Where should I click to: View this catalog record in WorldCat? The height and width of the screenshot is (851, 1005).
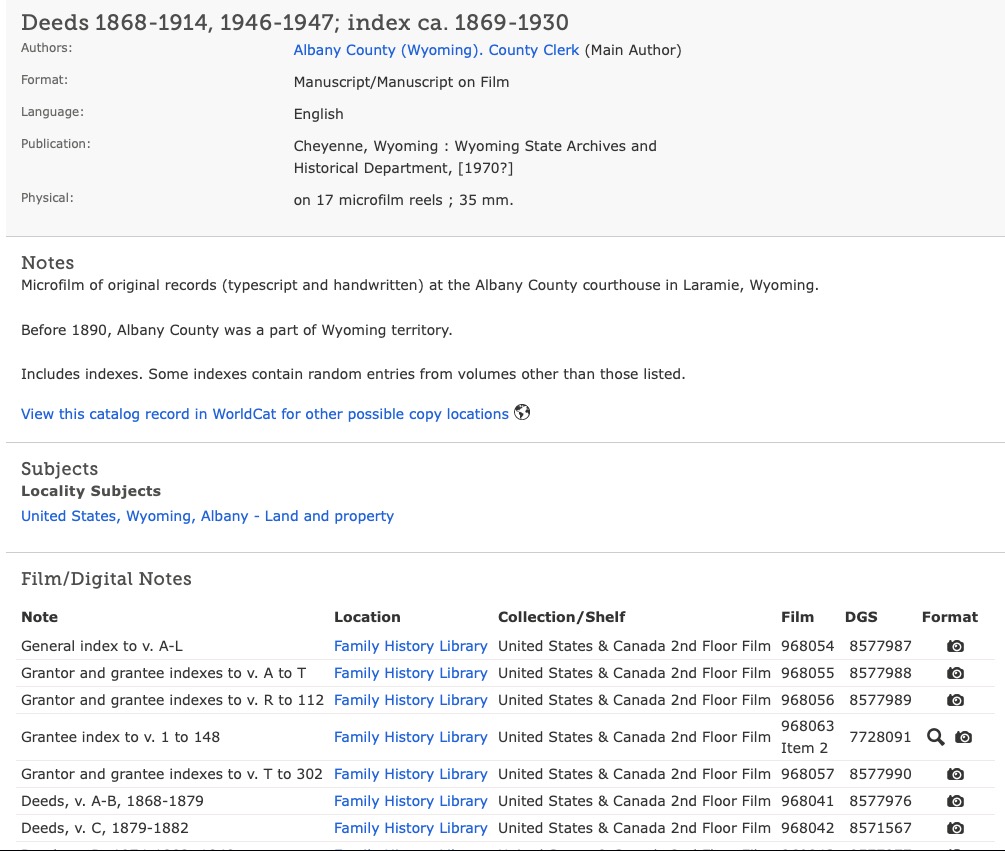click(x=265, y=414)
